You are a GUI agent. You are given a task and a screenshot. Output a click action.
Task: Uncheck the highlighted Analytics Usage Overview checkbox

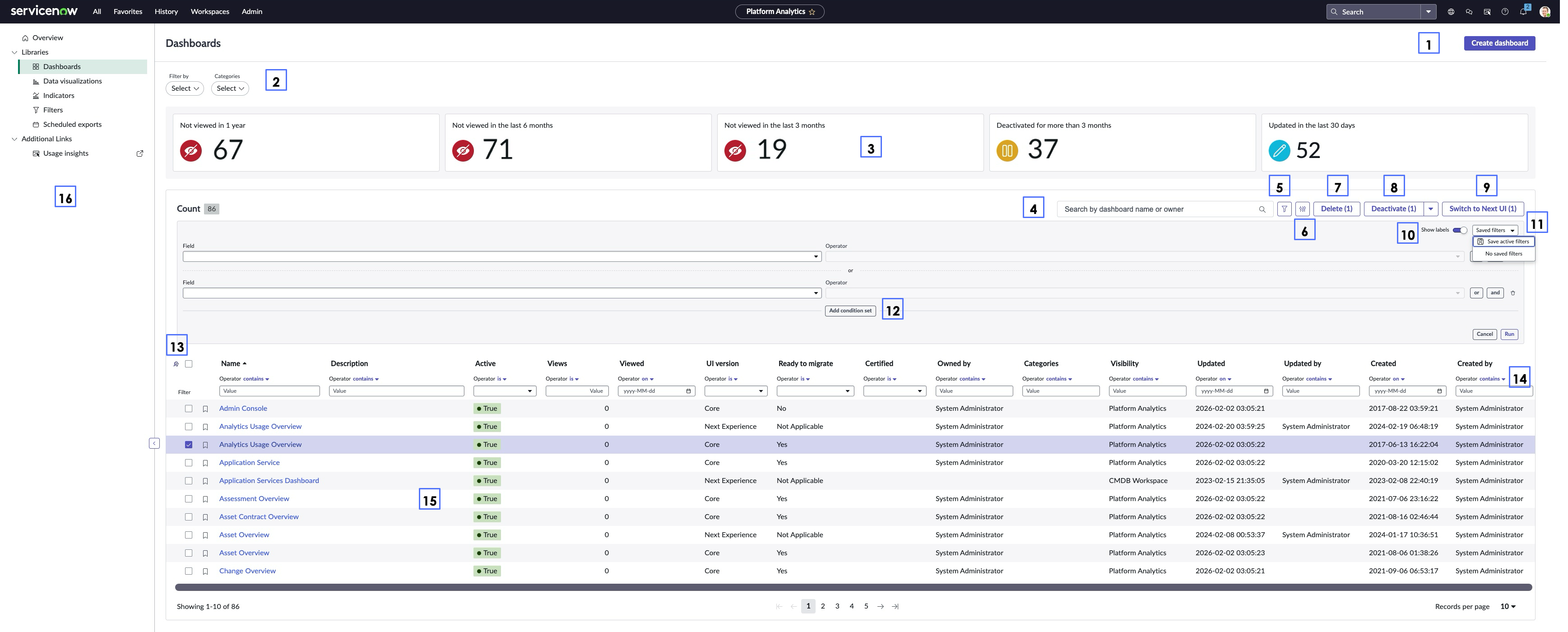coord(189,445)
